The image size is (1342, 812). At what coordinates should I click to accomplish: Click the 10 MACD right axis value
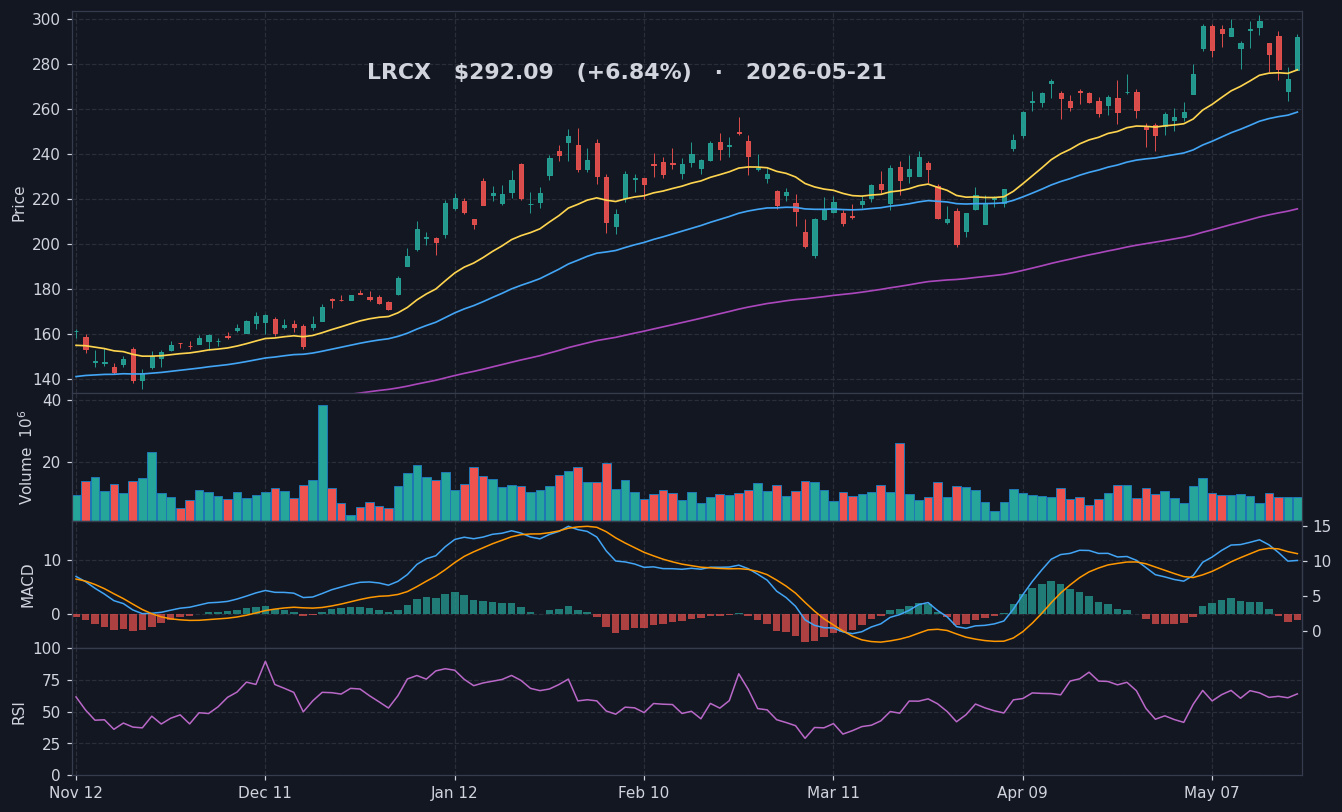(1321, 561)
